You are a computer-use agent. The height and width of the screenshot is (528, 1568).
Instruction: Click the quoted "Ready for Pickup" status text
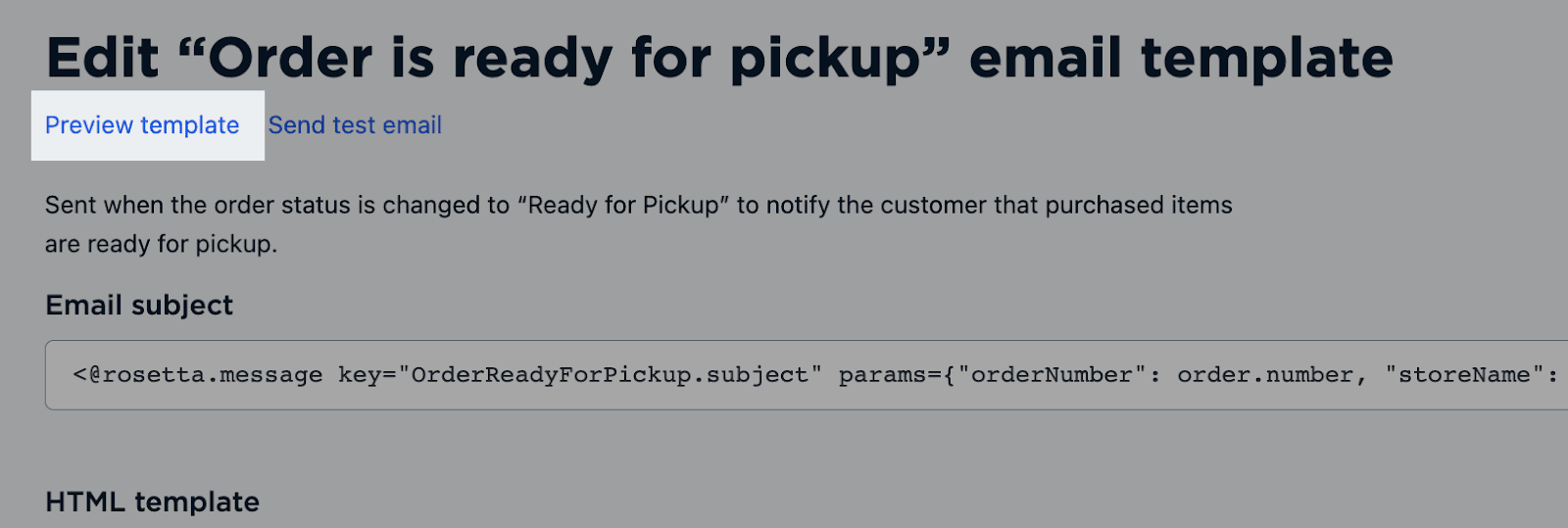622,205
